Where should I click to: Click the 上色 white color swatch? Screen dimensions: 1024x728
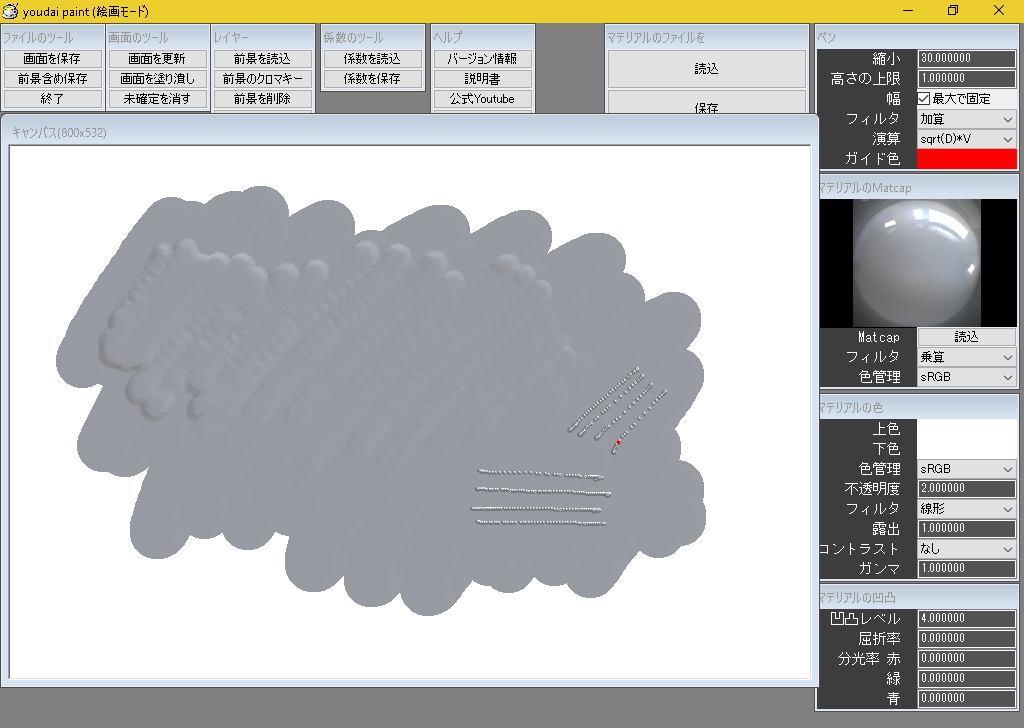[x=966, y=428]
